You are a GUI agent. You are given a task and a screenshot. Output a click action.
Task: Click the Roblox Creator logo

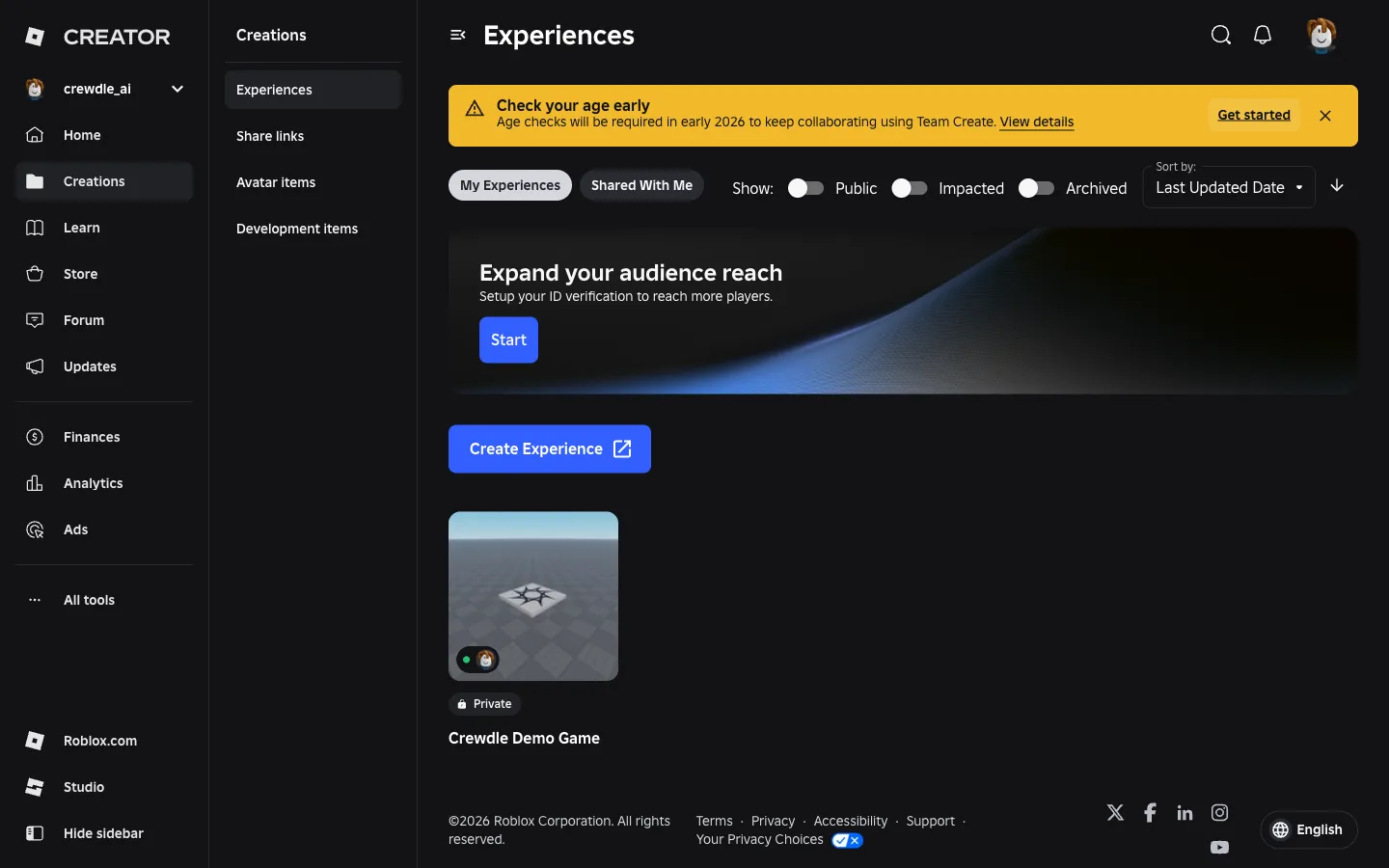(97, 37)
